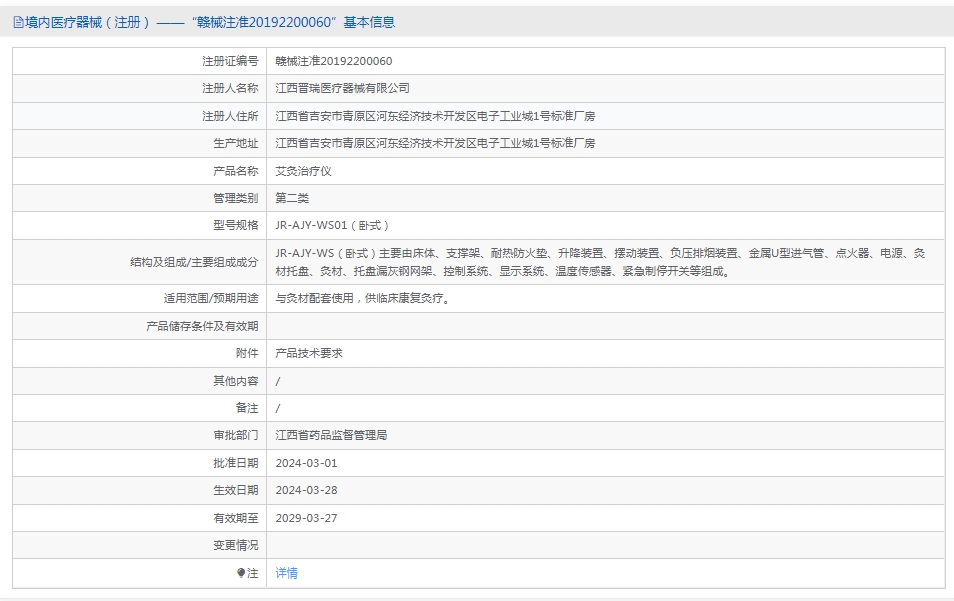
Task: Click the 批准日期 label
Action: click(236, 463)
